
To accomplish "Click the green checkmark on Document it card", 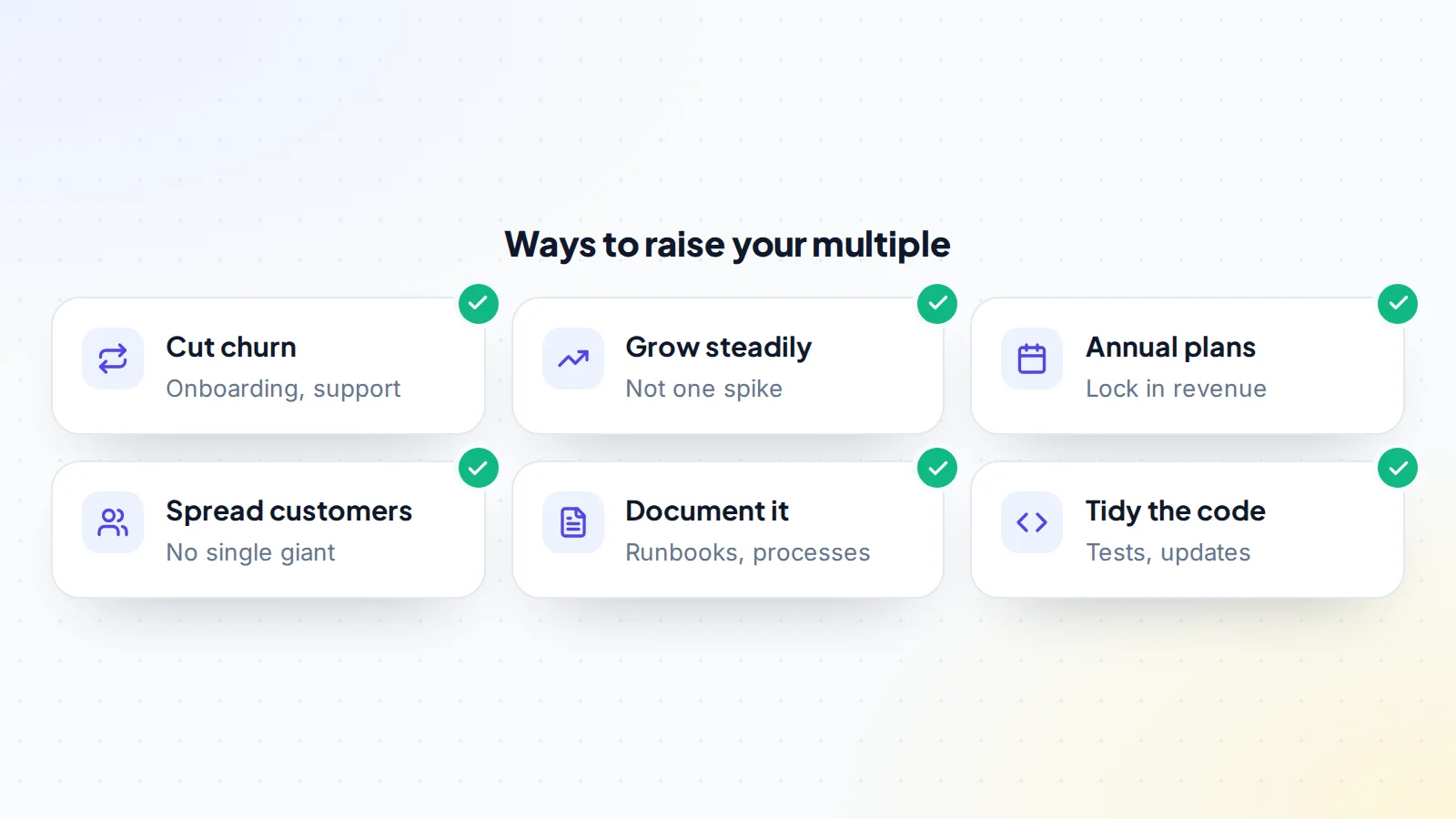I will point(937,469).
